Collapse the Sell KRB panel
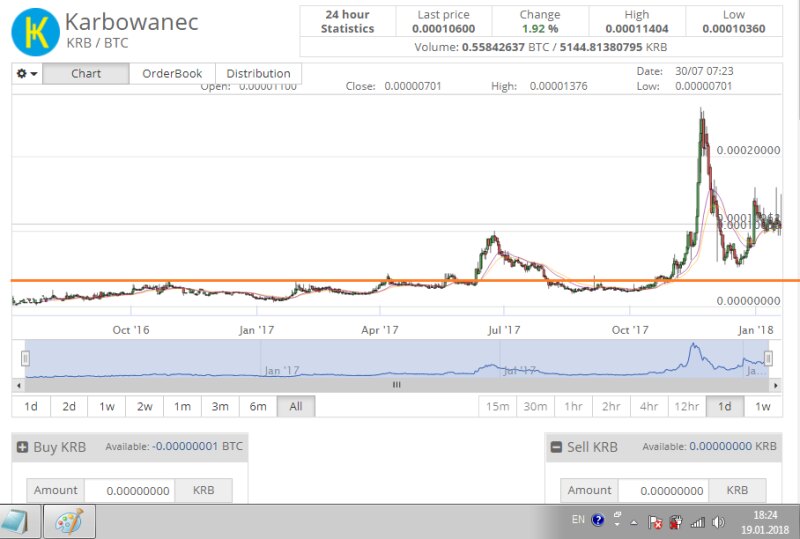800x539 pixels. [556, 448]
